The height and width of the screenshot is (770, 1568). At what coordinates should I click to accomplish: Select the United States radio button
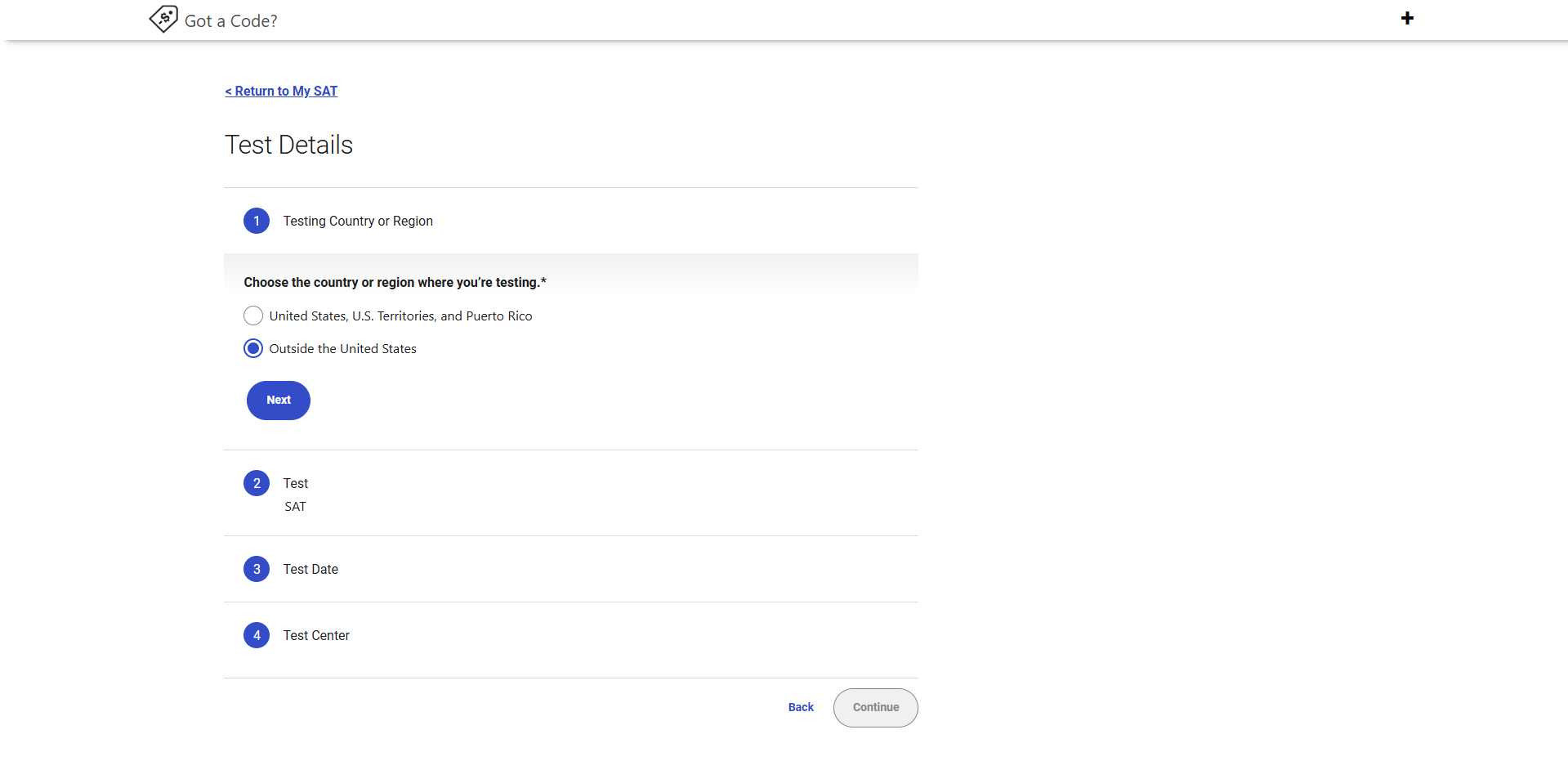click(x=253, y=316)
